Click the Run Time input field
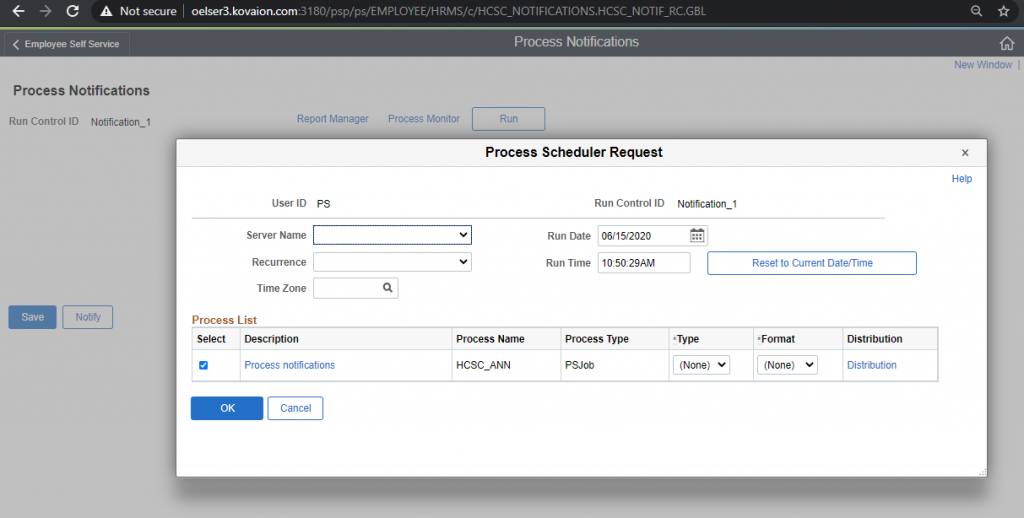Image resolution: width=1024 pixels, height=518 pixels. [x=644, y=263]
